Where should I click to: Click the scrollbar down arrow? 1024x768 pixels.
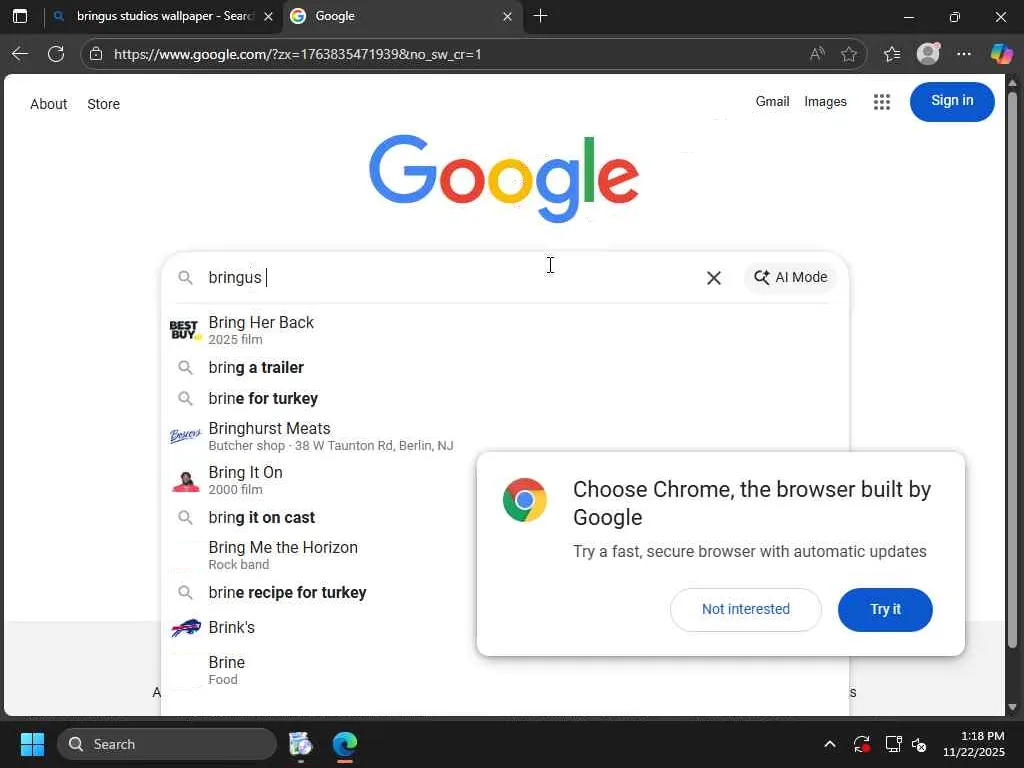pos(1012,707)
